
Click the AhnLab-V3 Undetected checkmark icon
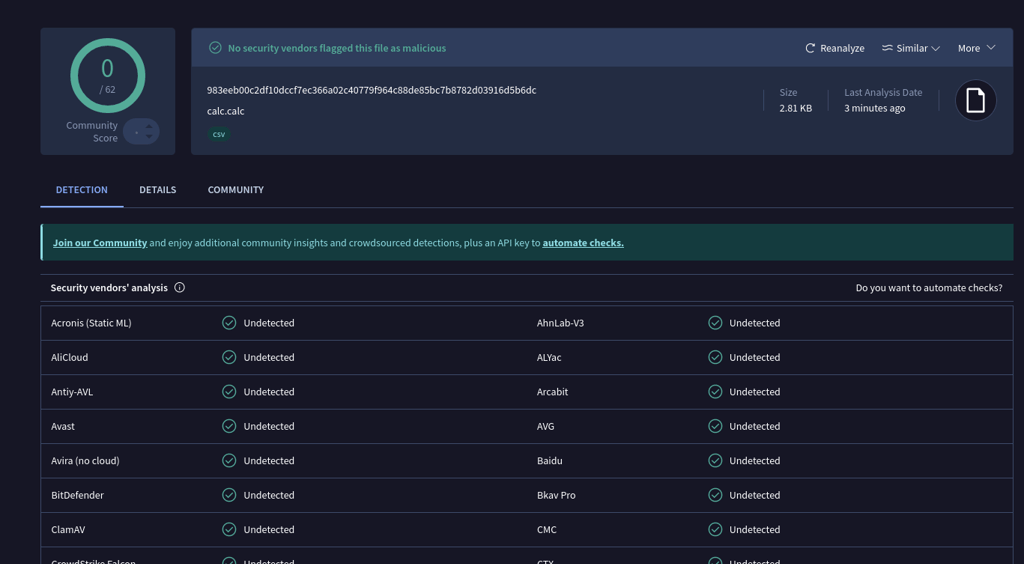715,322
